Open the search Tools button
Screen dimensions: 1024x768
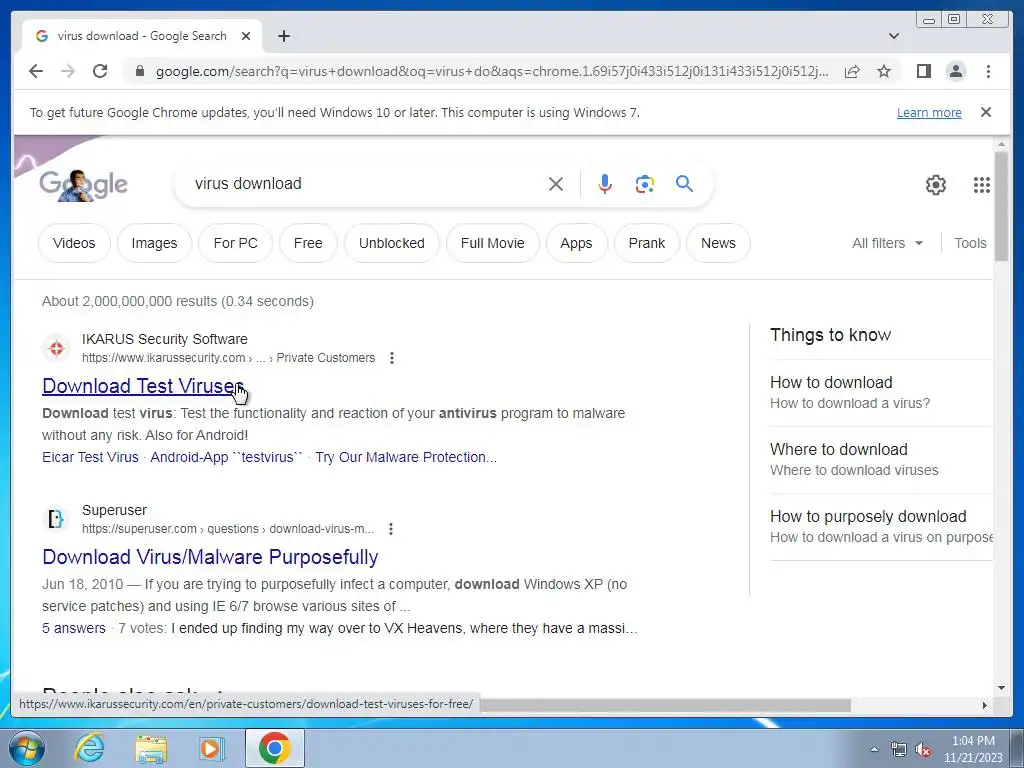tap(970, 243)
